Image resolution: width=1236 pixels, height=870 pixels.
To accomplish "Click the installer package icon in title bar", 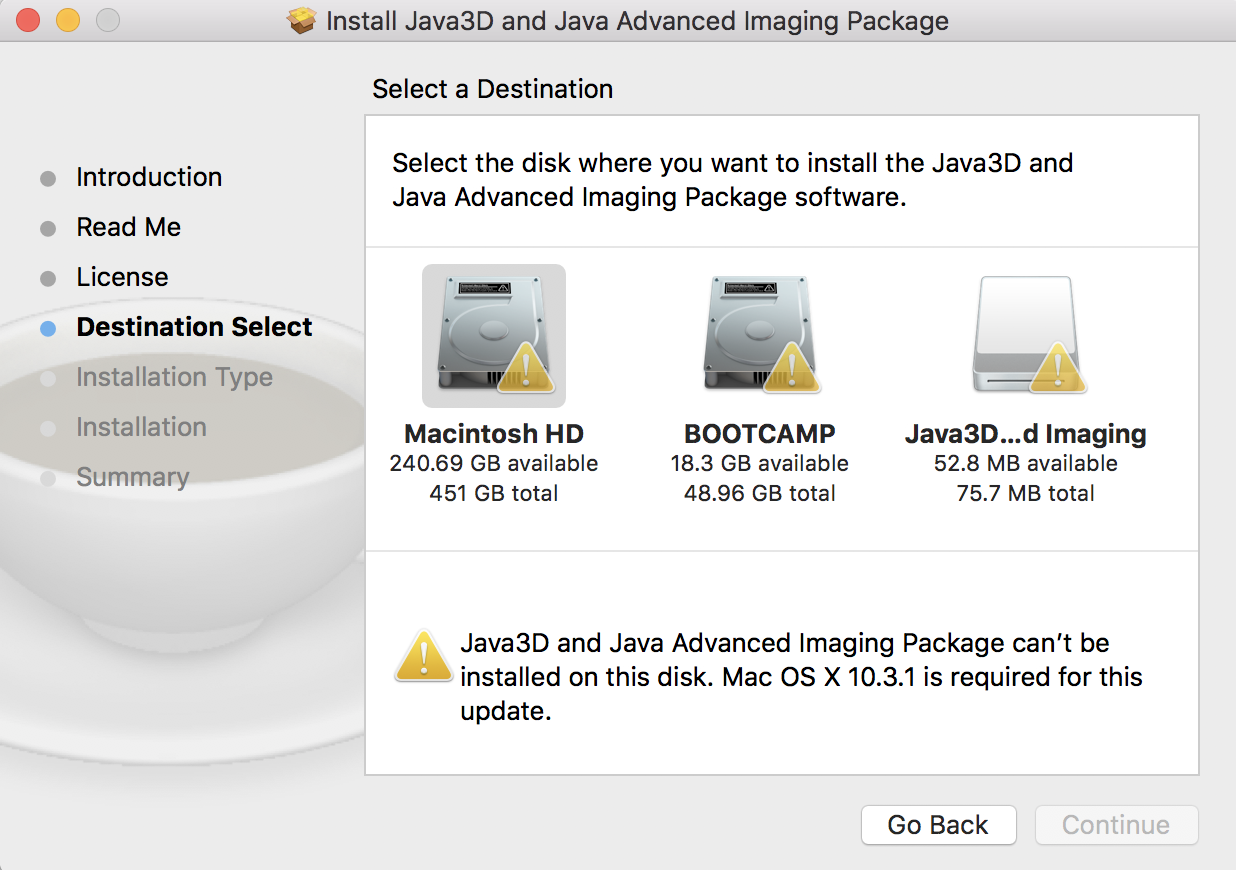I will click(301, 20).
